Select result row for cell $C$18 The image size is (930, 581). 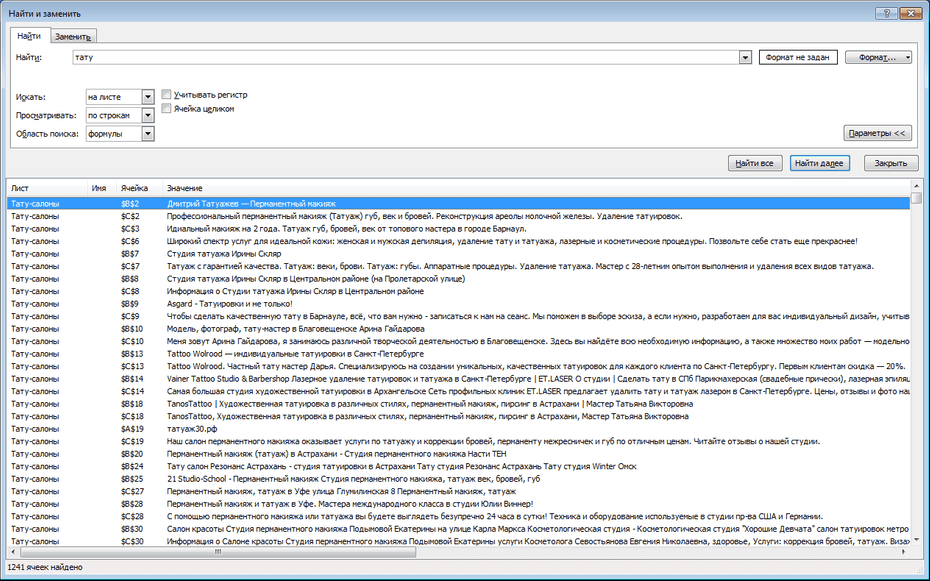[458, 416]
